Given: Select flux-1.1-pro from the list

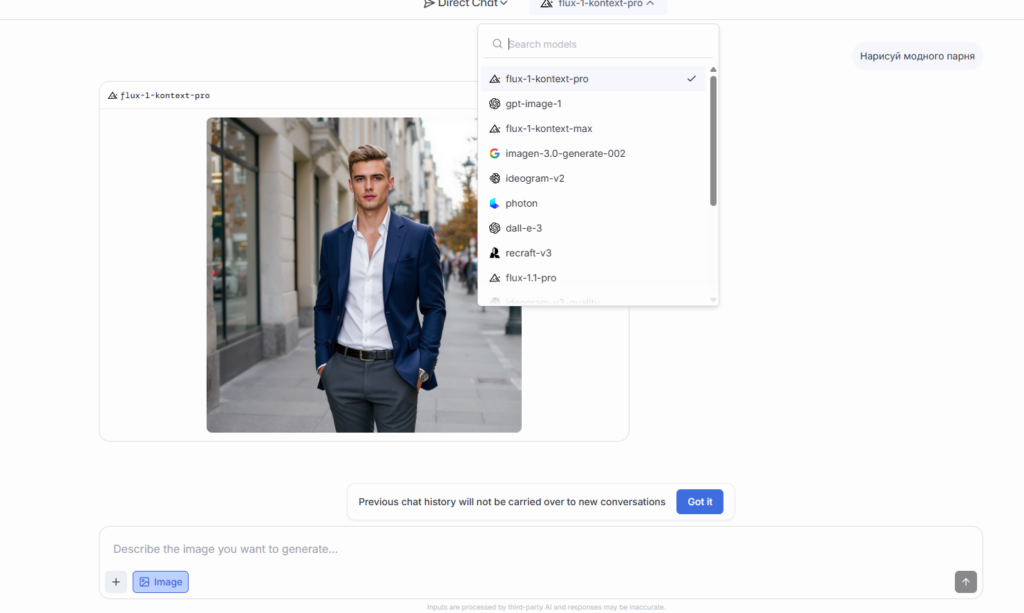Looking at the screenshot, I should click(x=593, y=277).
